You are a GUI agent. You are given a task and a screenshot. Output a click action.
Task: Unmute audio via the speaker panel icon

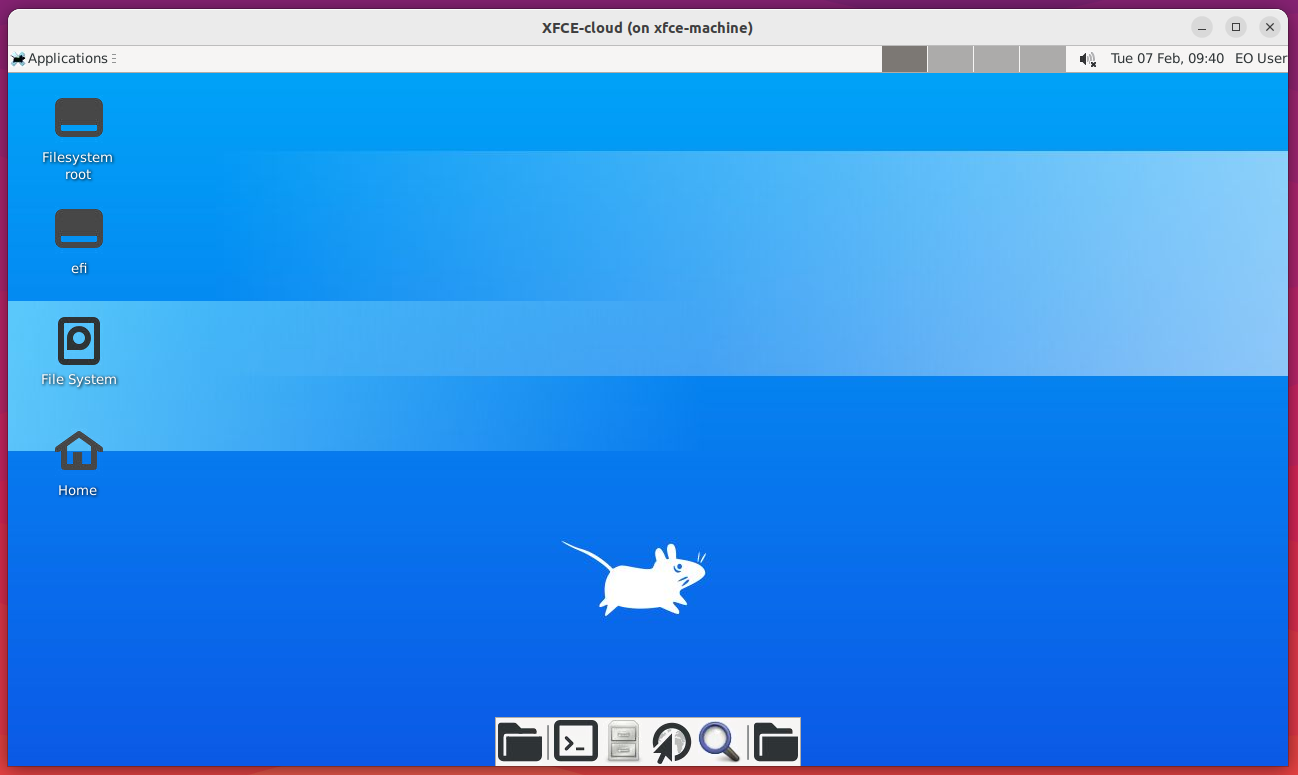pos(1087,58)
